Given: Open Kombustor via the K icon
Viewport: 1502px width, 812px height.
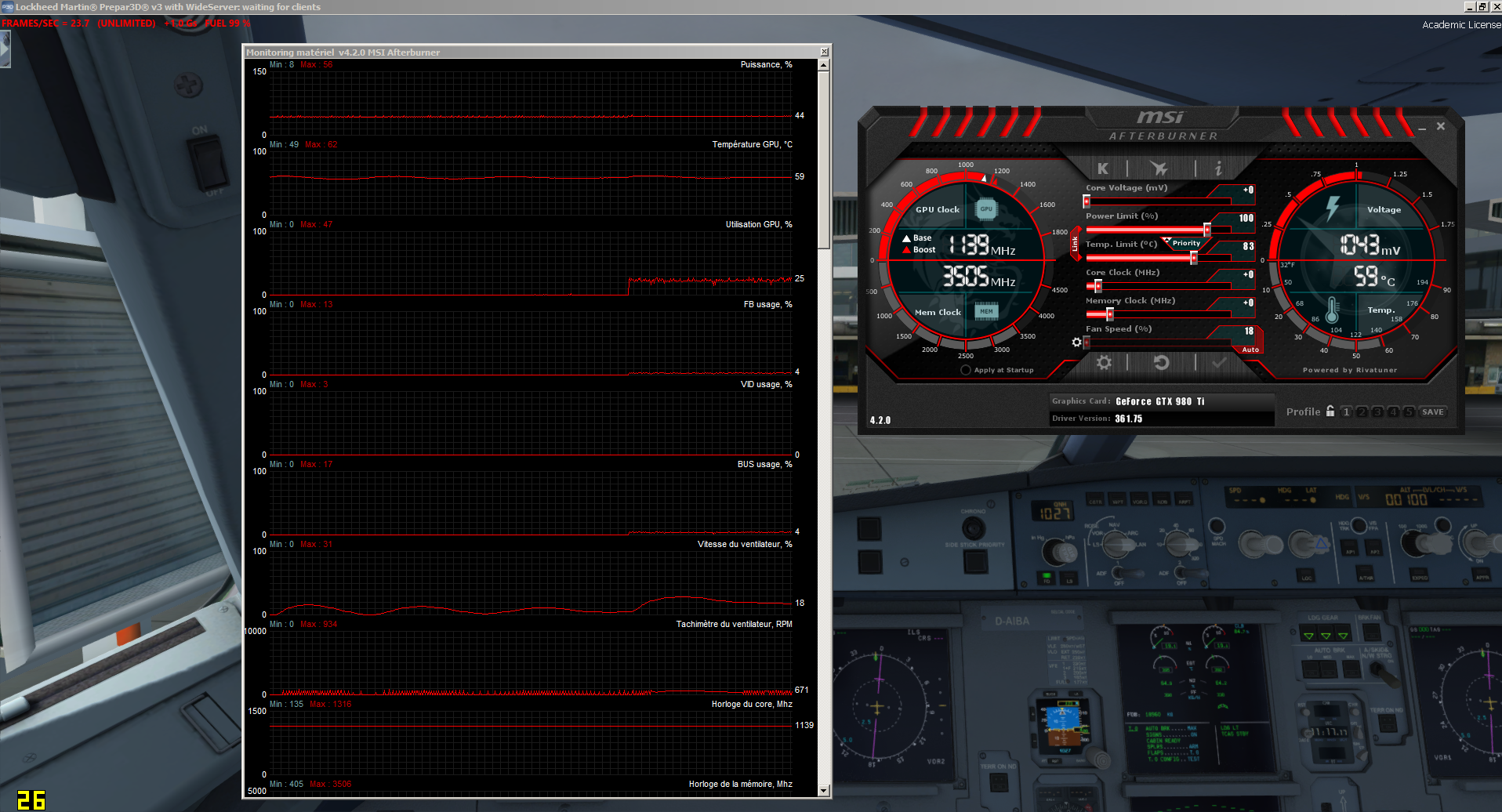Looking at the screenshot, I should [x=1102, y=168].
